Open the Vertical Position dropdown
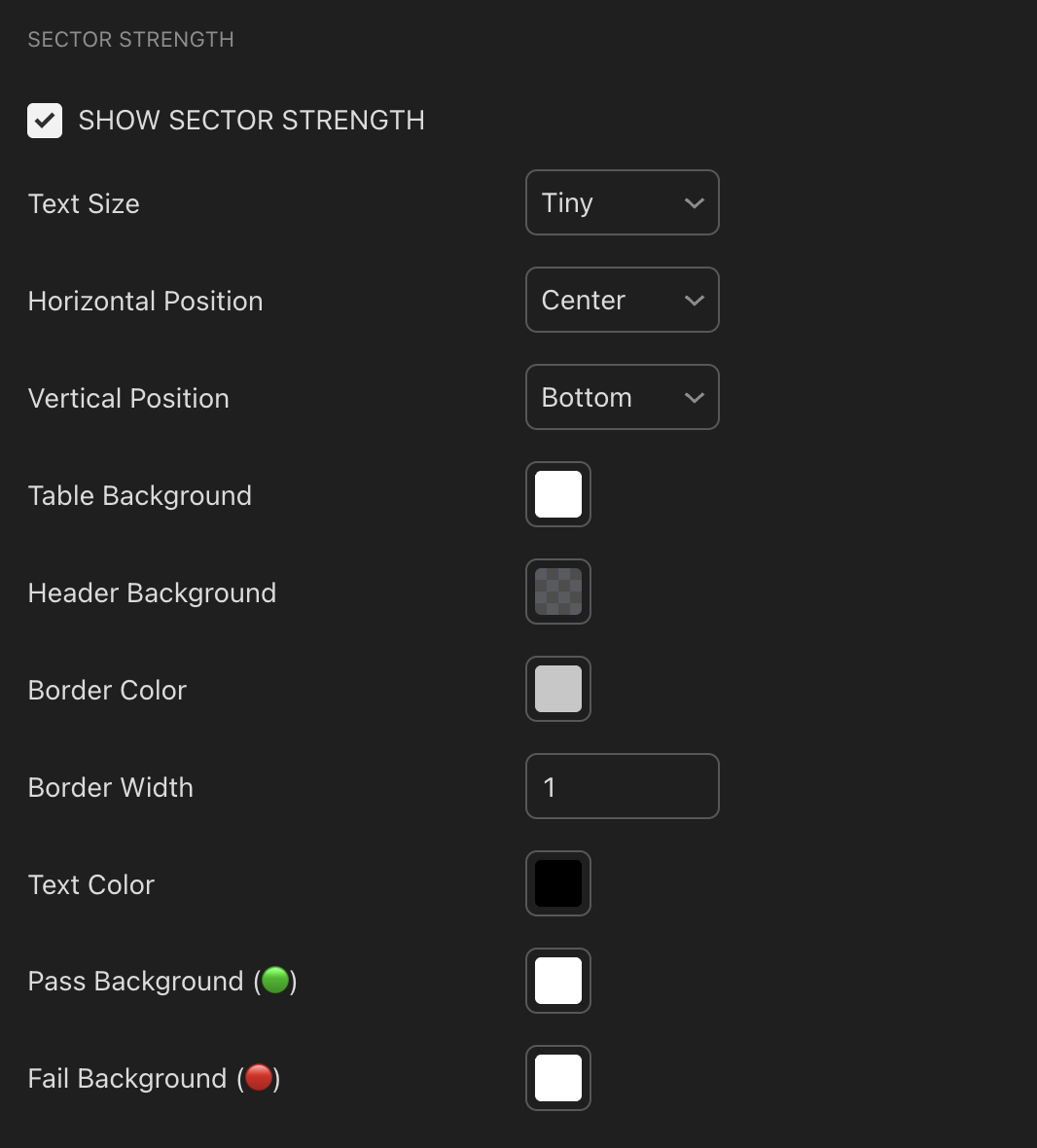Screen dimensions: 1037x1148 click(x=622, y=397)
